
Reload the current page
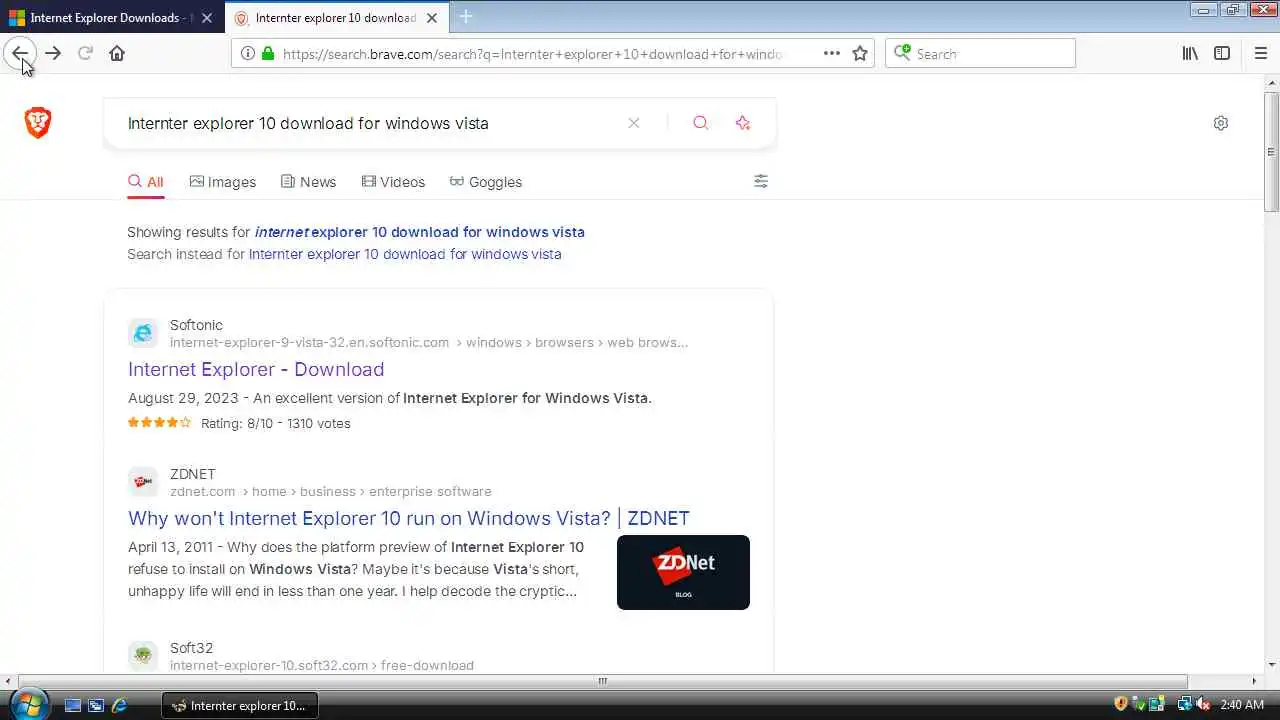pyautogui.click(x=85, y=54)
